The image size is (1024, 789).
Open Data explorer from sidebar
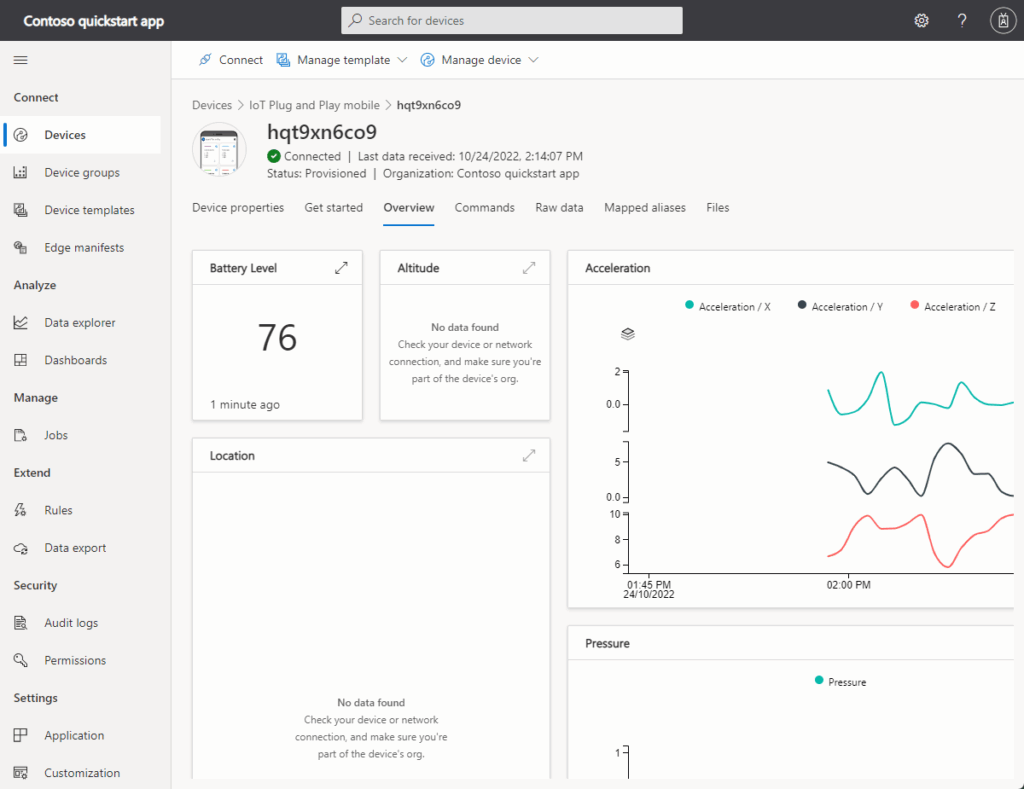coord(80,323)
